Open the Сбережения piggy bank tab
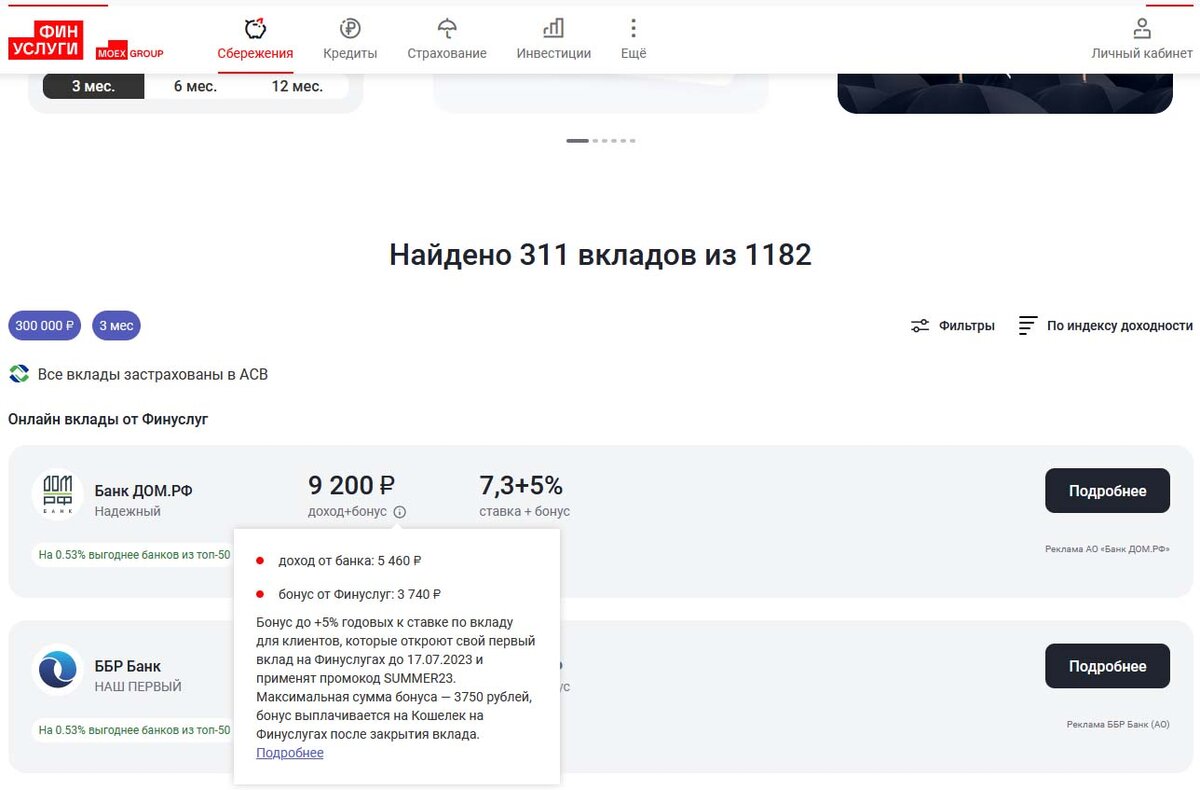1200x790 pixels. 255,40
